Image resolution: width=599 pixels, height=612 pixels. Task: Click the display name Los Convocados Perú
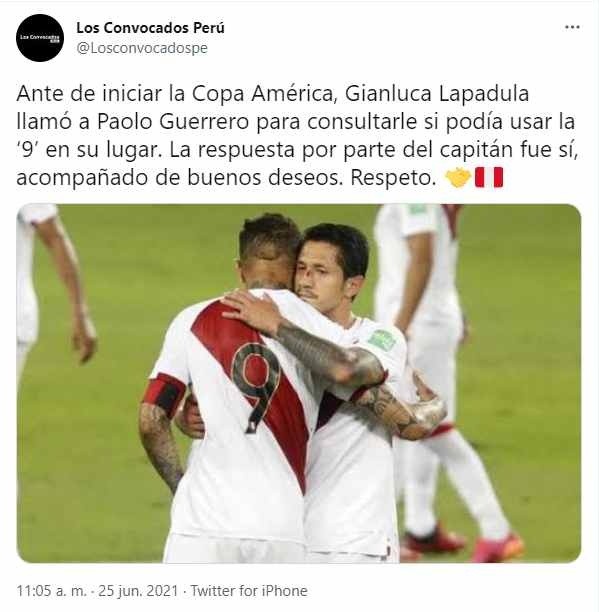[x=150, y=28]
